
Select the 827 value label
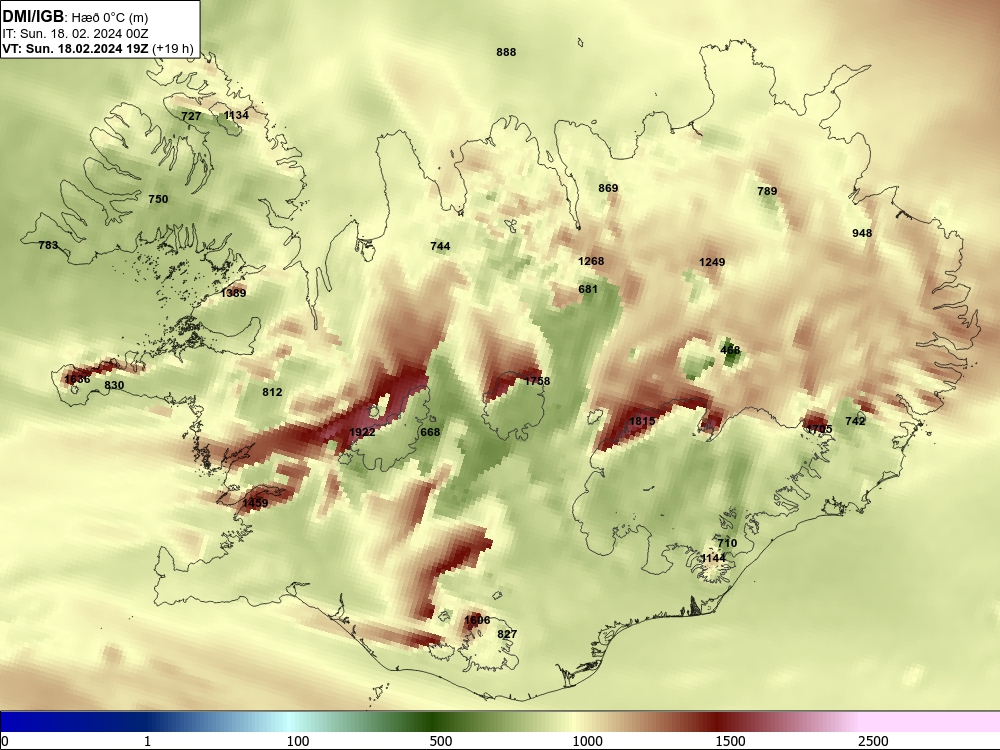tap(507, 635)
